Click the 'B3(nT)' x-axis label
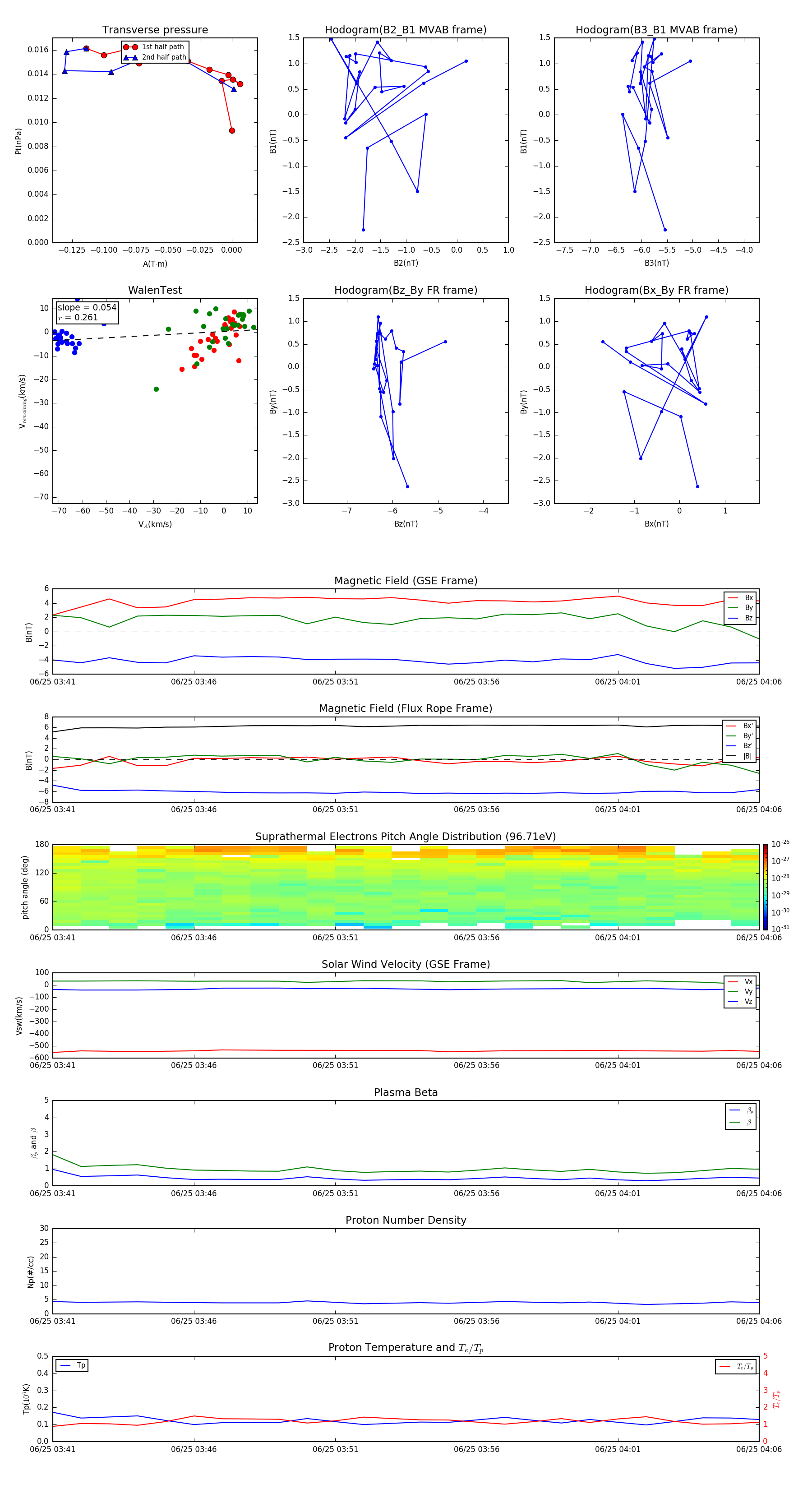Viewport: 812px width, 1489px height. (x=656, y=263)
